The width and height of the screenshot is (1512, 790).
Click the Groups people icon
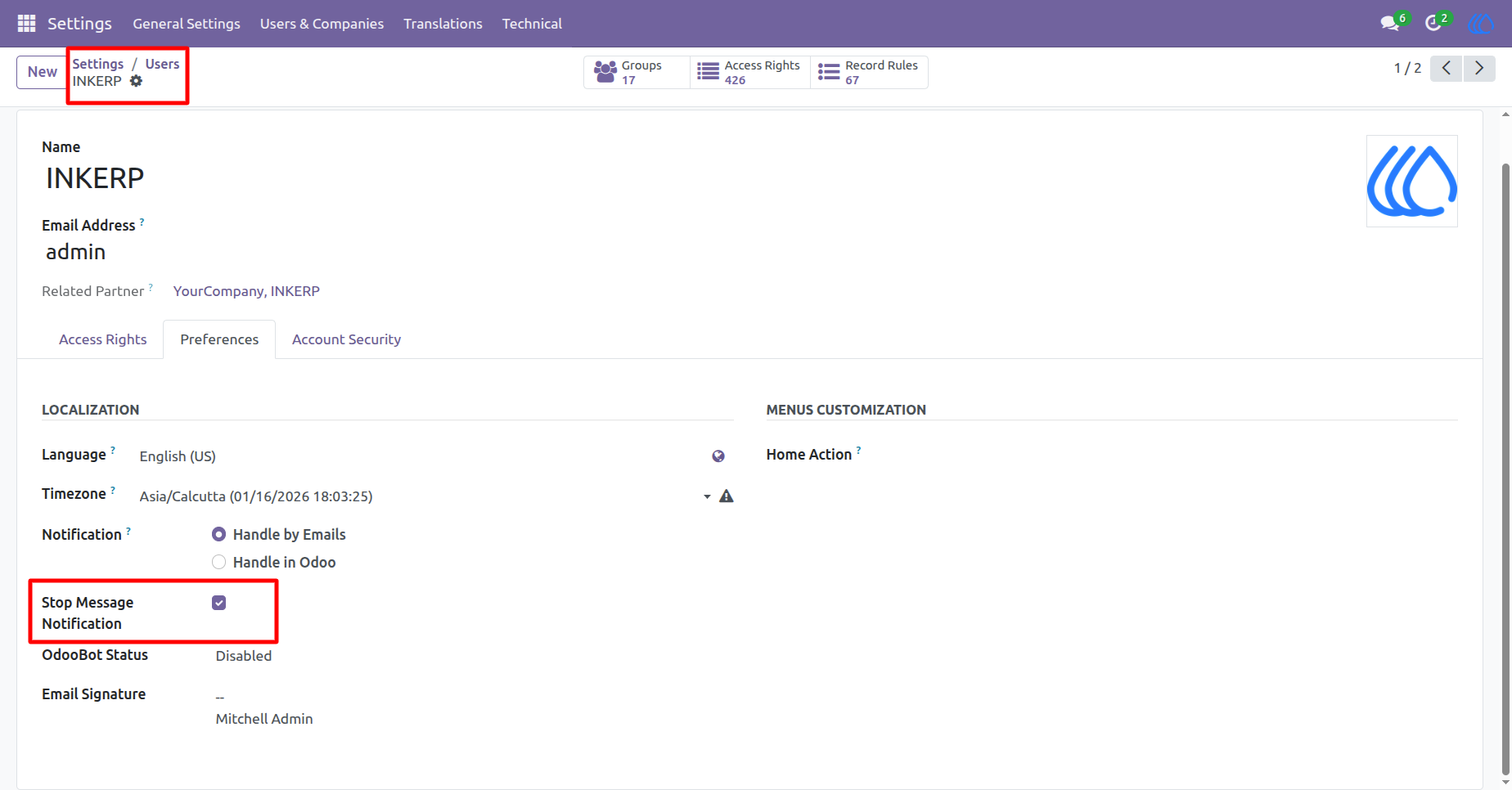[605, 72]
